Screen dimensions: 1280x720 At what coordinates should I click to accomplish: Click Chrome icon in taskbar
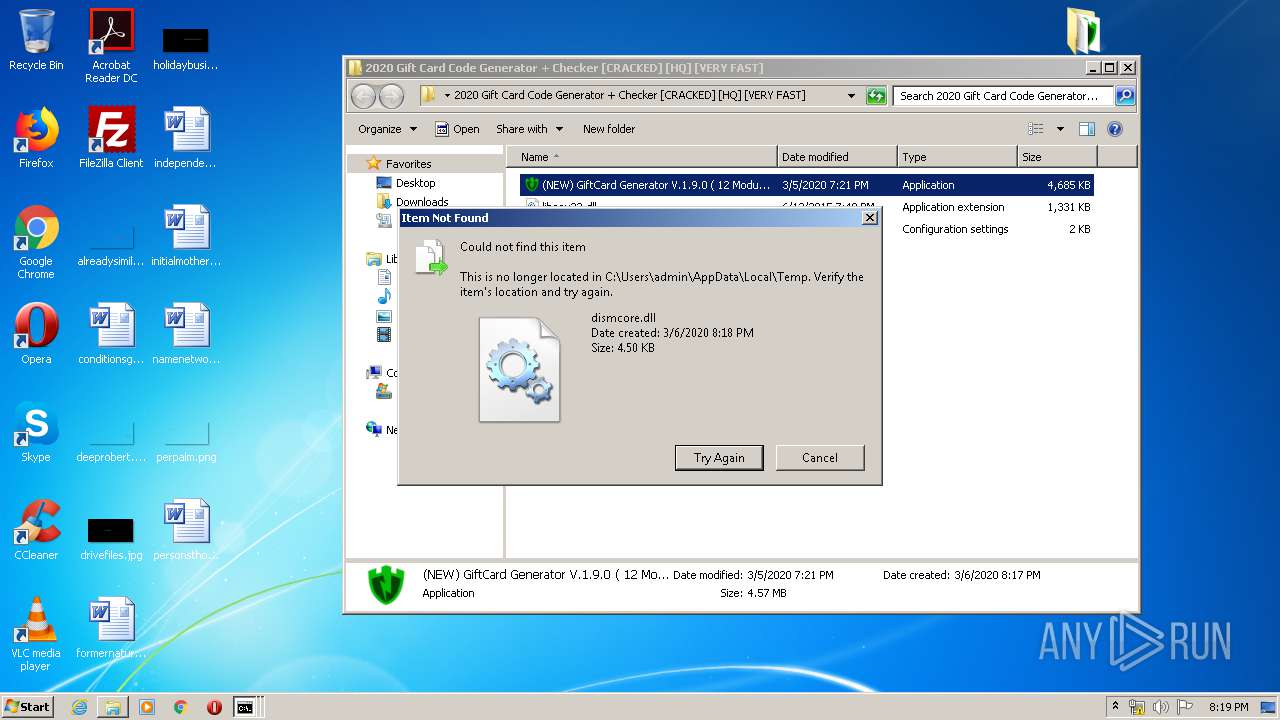[180, 707]
